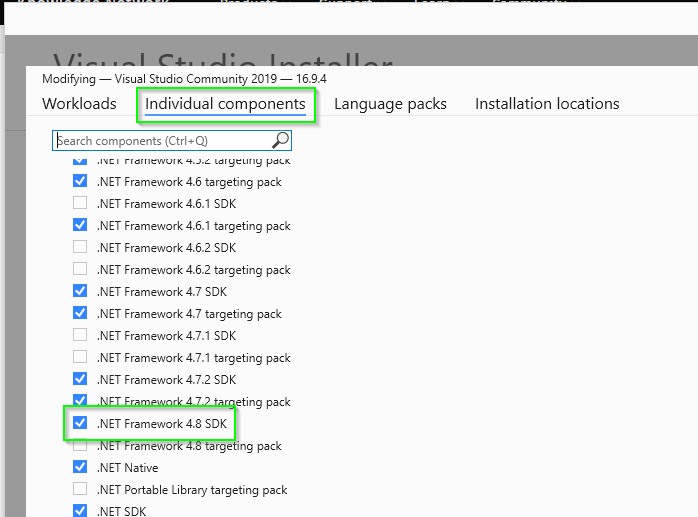Click the '.NET Framework 4.7 SDK' label

point(162,292)
